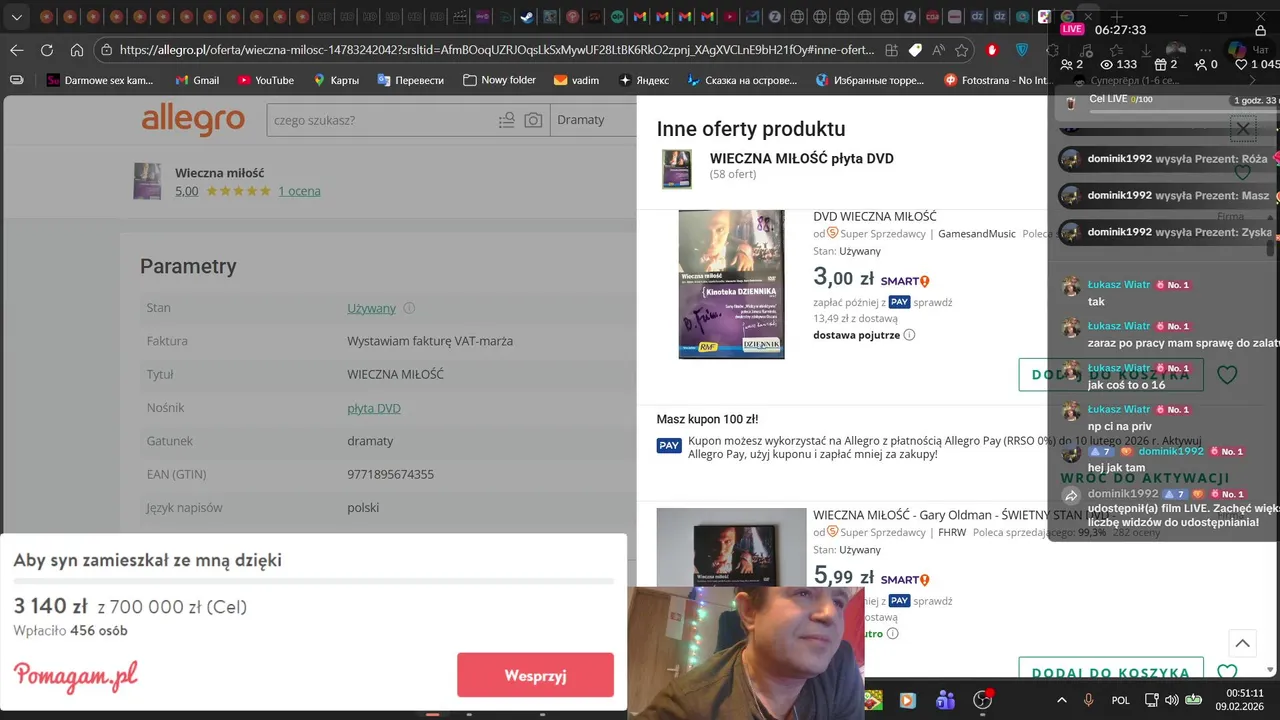Click seller name GamesandMusic
Viewport: 1280px width, 720px height.
[x=977, y=234]
